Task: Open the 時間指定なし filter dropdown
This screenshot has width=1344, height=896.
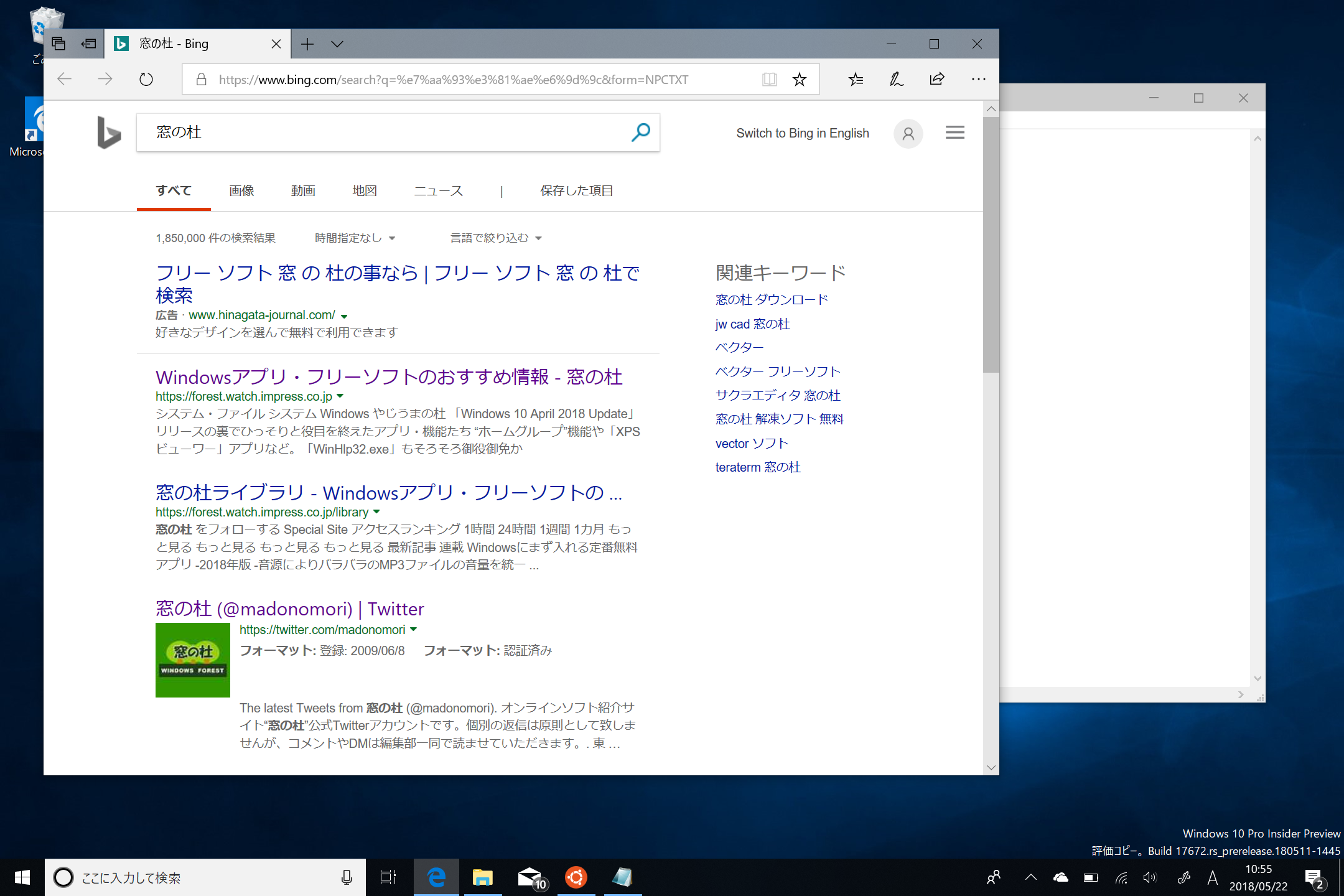Action: (353, 238)
